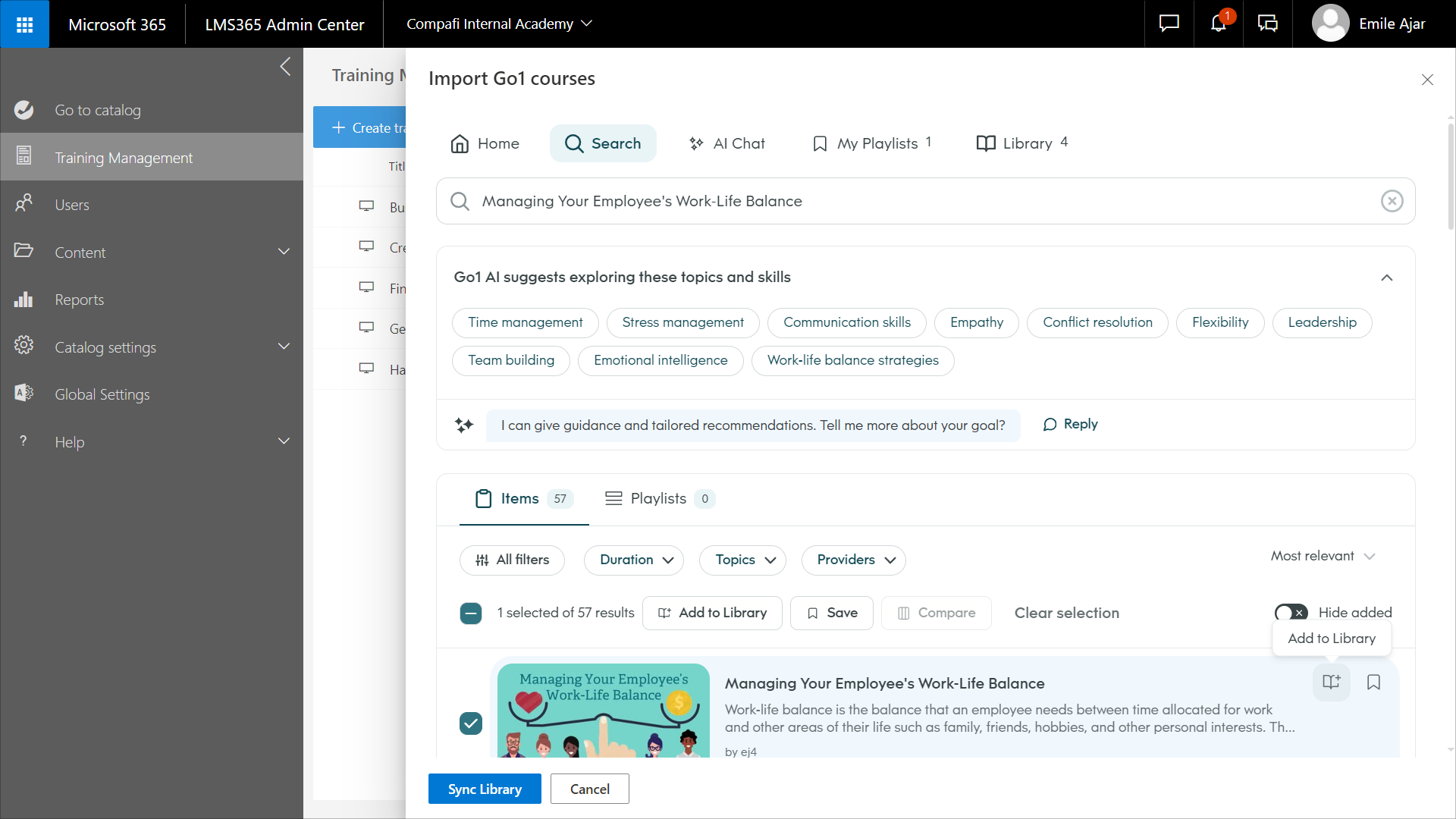Click the Add to Library icon on course card
Viewport: 1456px width, 819px height.
click(x=1332, y=682)
